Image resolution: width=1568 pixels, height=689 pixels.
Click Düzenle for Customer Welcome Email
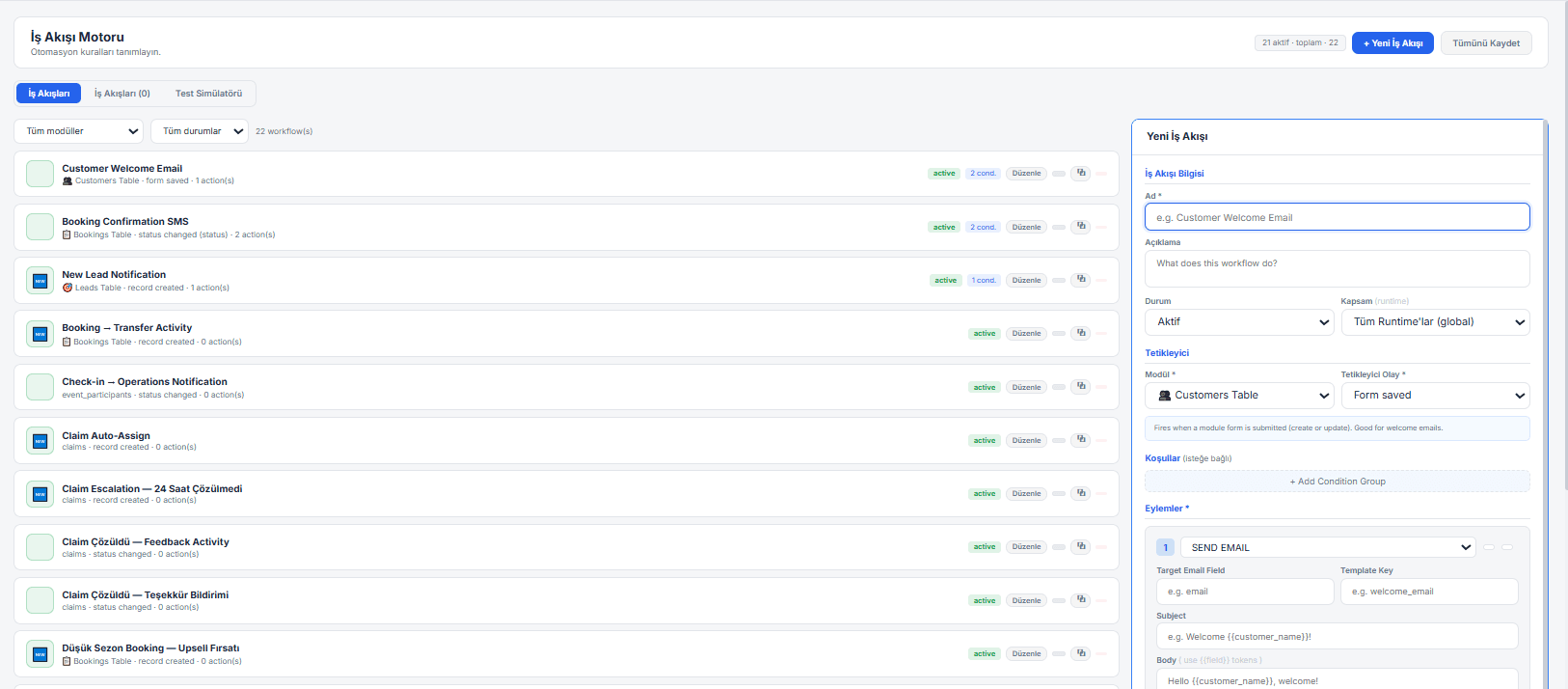(1026, 174)
